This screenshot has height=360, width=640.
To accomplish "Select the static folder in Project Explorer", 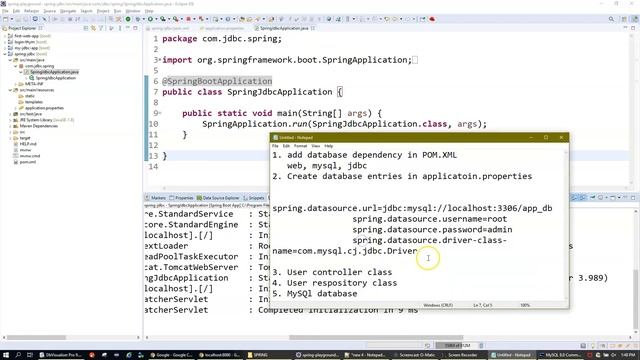I will pos(29,96).
